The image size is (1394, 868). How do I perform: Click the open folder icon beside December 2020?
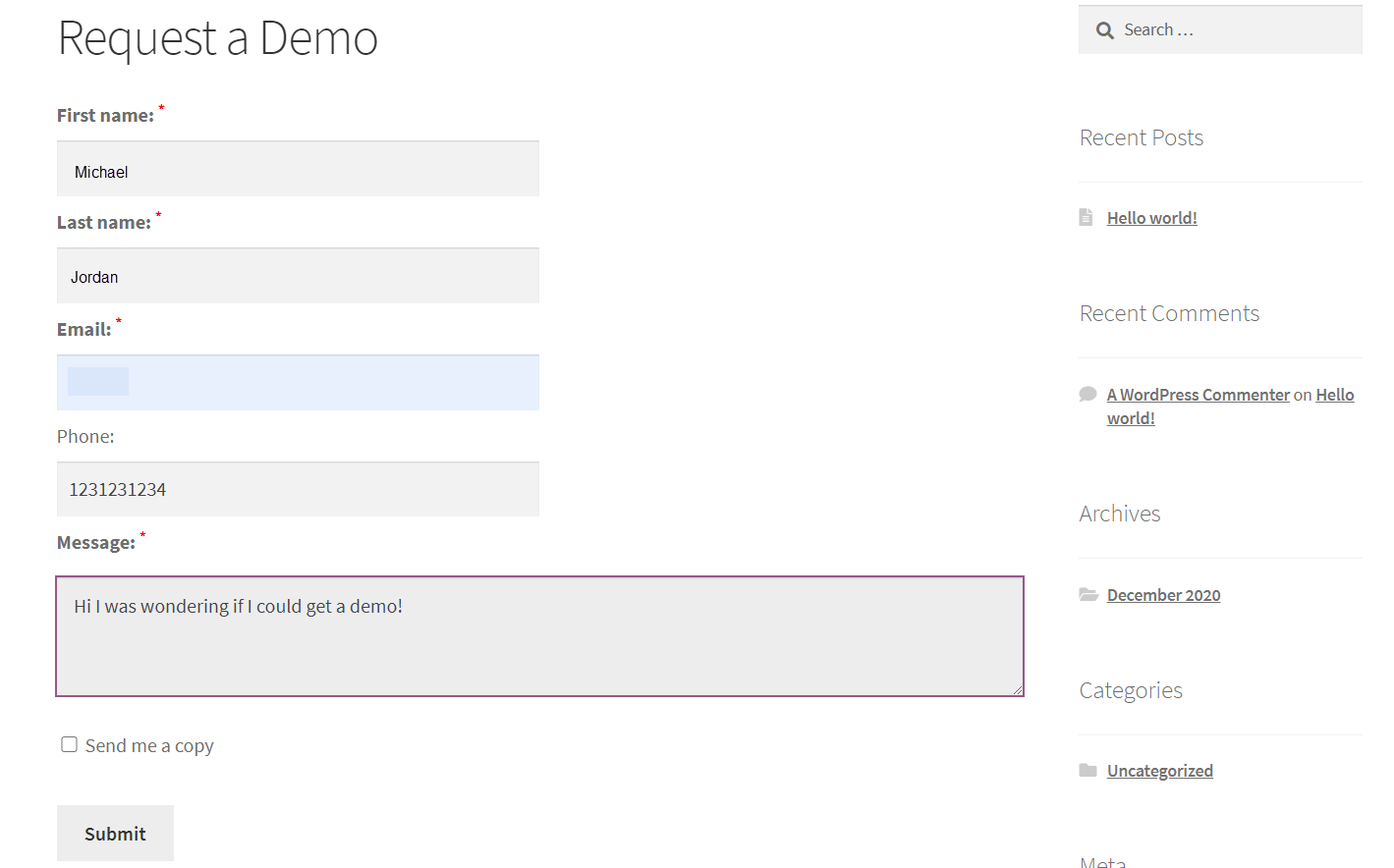pos(1088,594)
